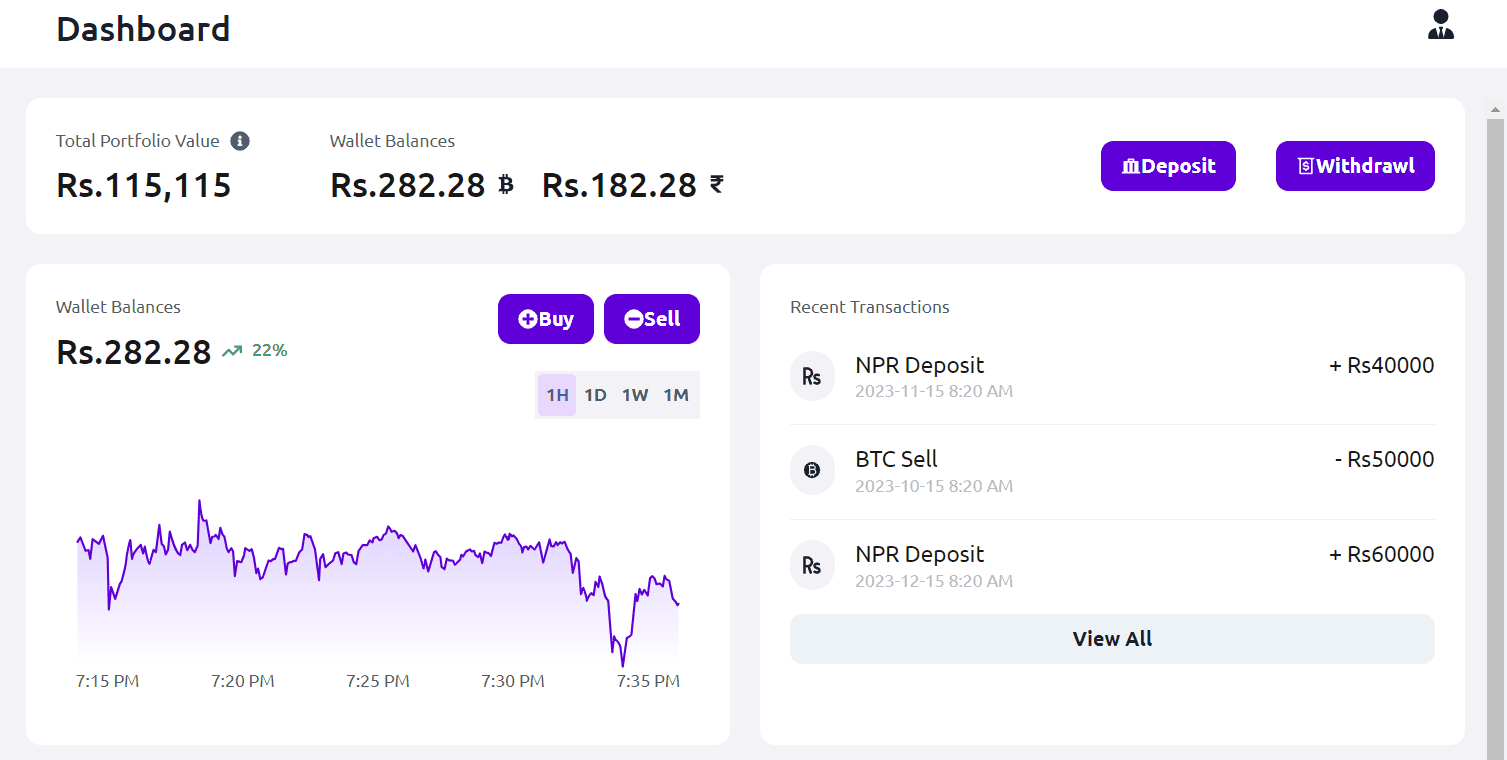The image size is (1507, 760).
Task: Click the user profile icon in the header
Action: coord(1440,22)
